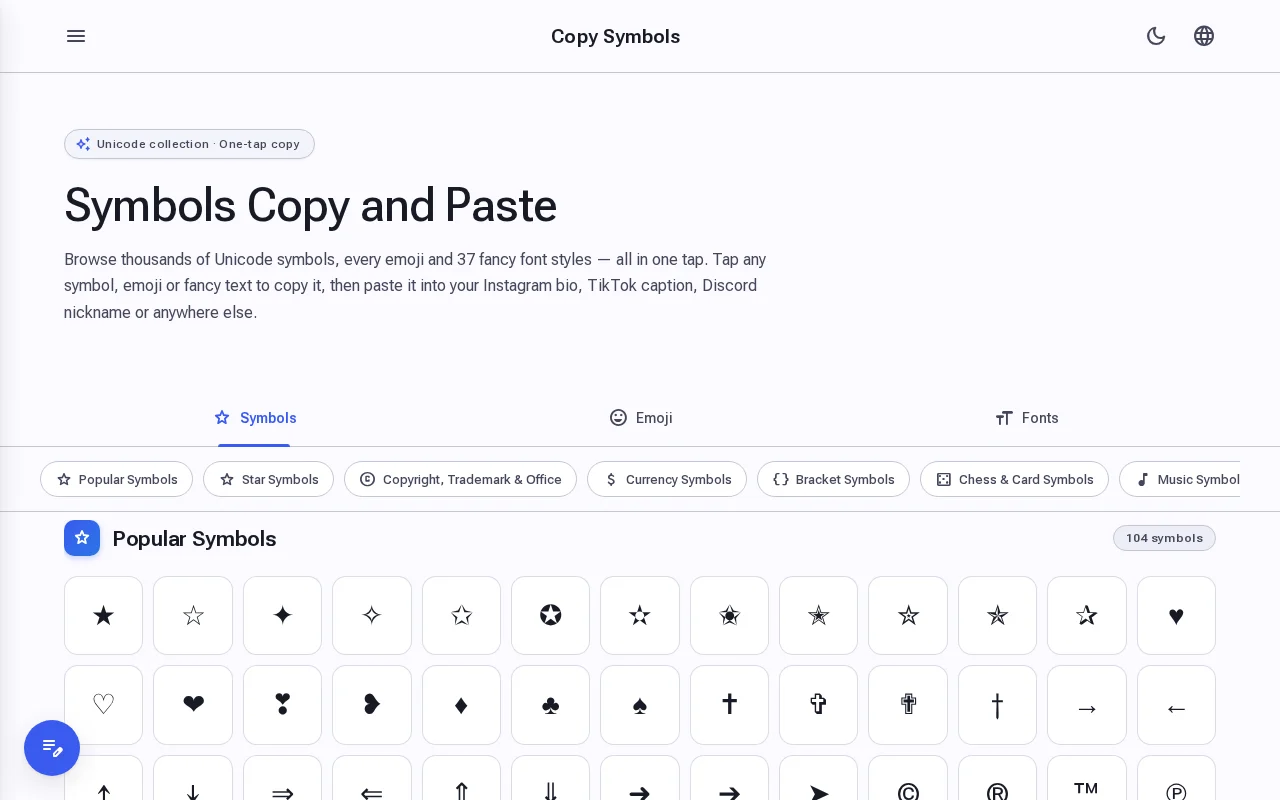Copy the leftwards double arrow symbol
Viewport: 1280px width, 800px height.
(372, 778)
